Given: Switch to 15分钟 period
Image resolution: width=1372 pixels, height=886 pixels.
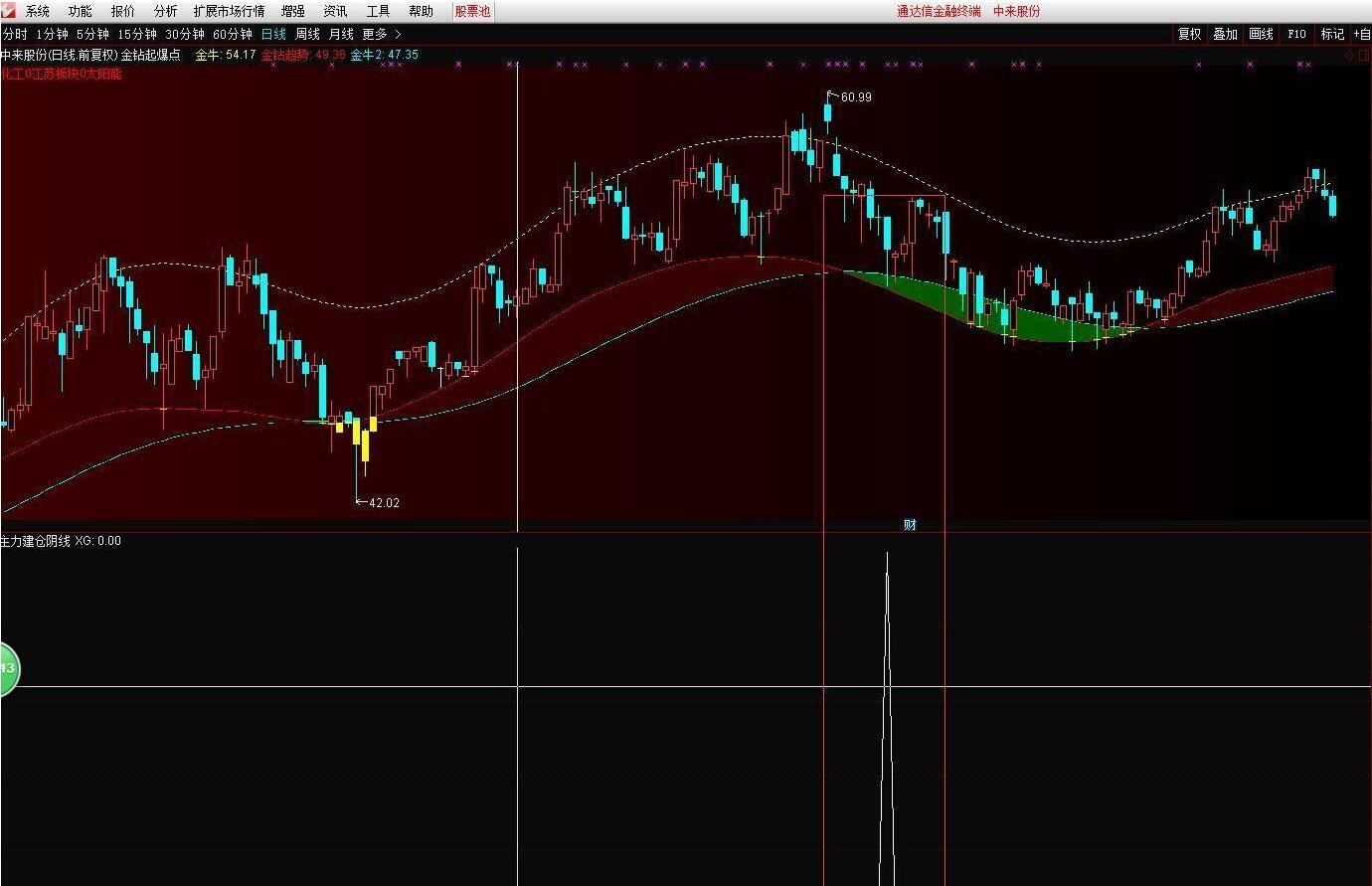Looking at the screenshot, I should coord(137,34).
